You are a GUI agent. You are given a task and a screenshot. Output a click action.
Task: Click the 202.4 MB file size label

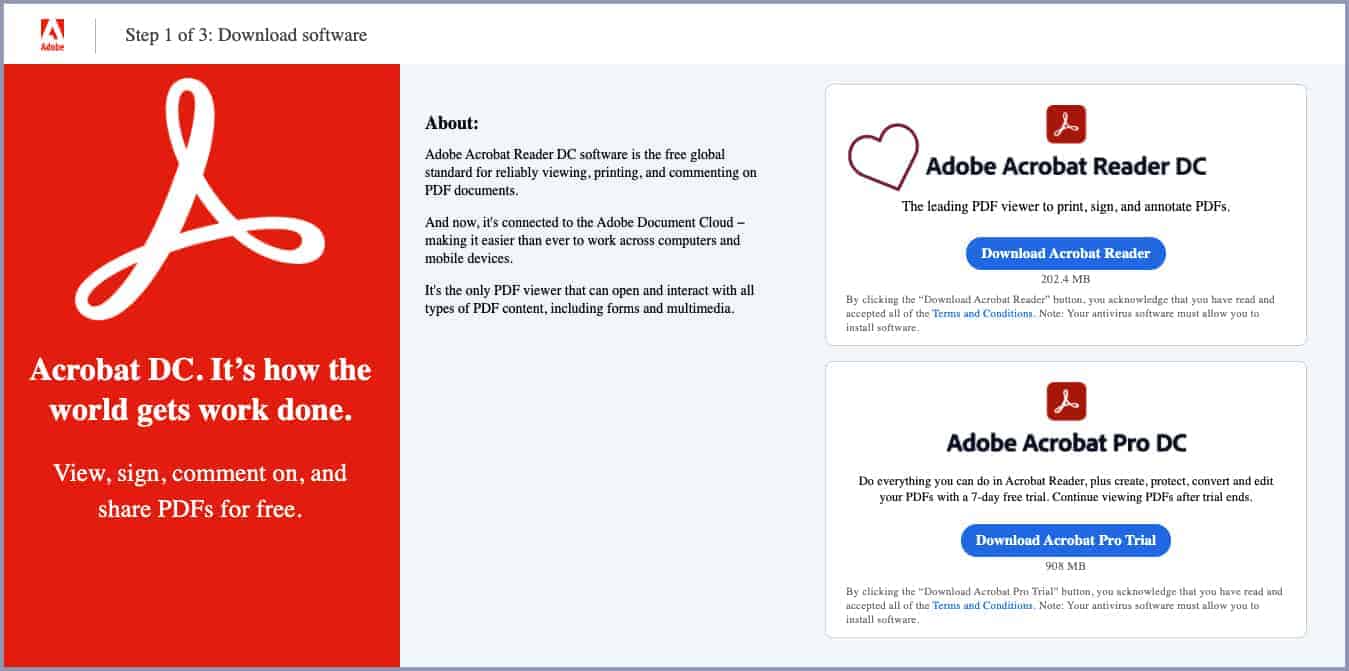[x=1065, y=280]
